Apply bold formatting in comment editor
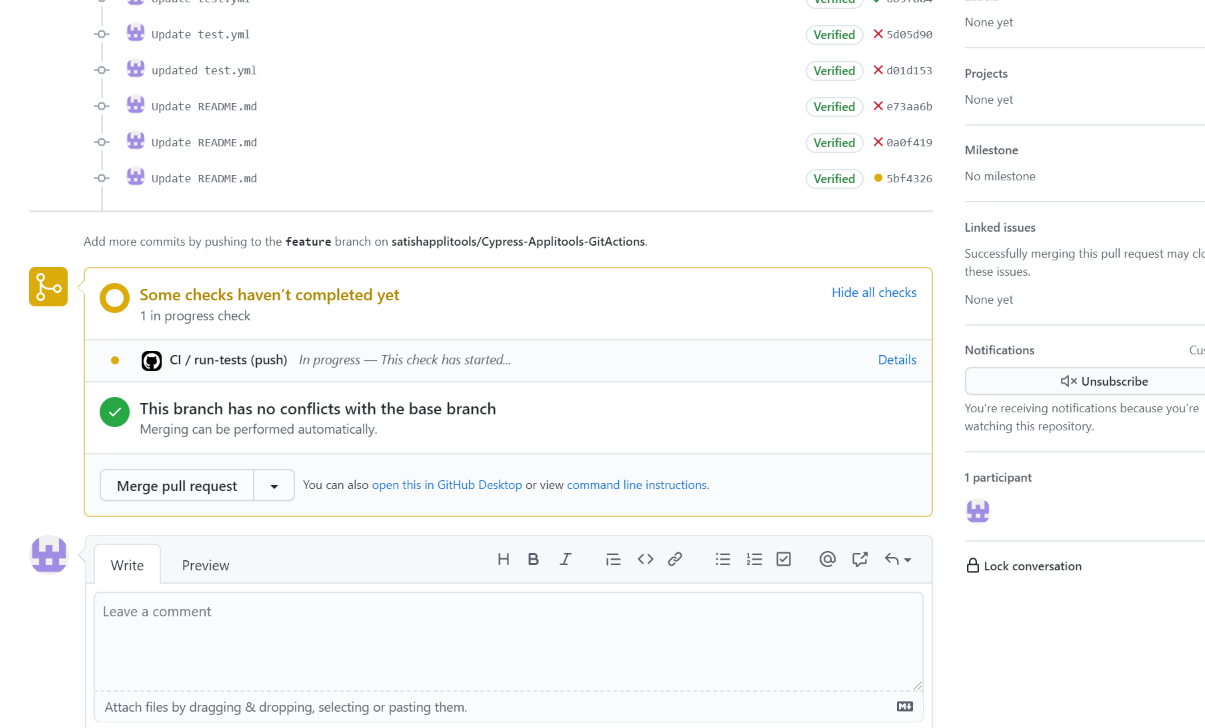This screenshot has width=1205, height=728. click(534, 560)
